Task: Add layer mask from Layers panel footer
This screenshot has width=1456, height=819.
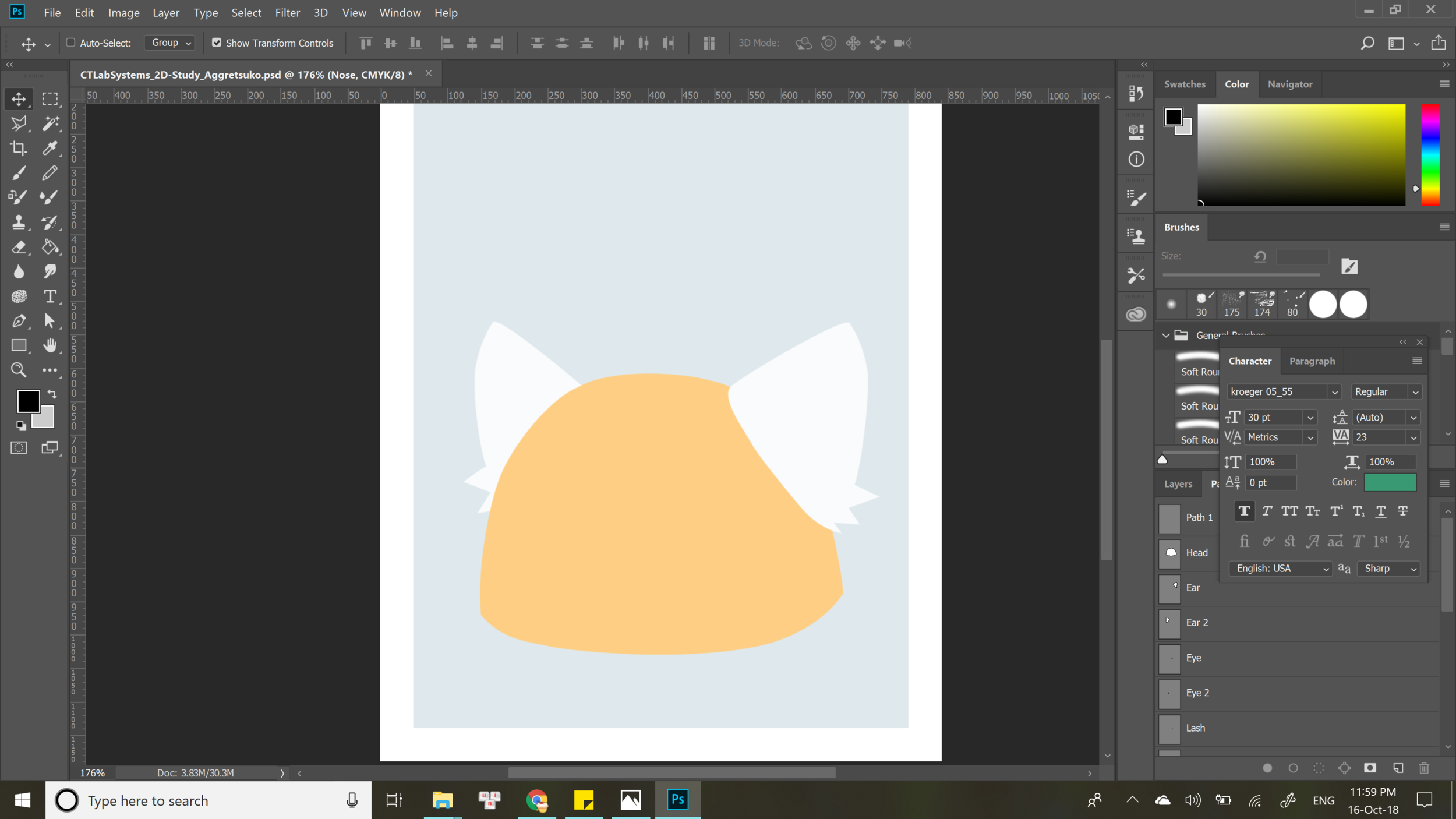Action: coord(1370,768)
